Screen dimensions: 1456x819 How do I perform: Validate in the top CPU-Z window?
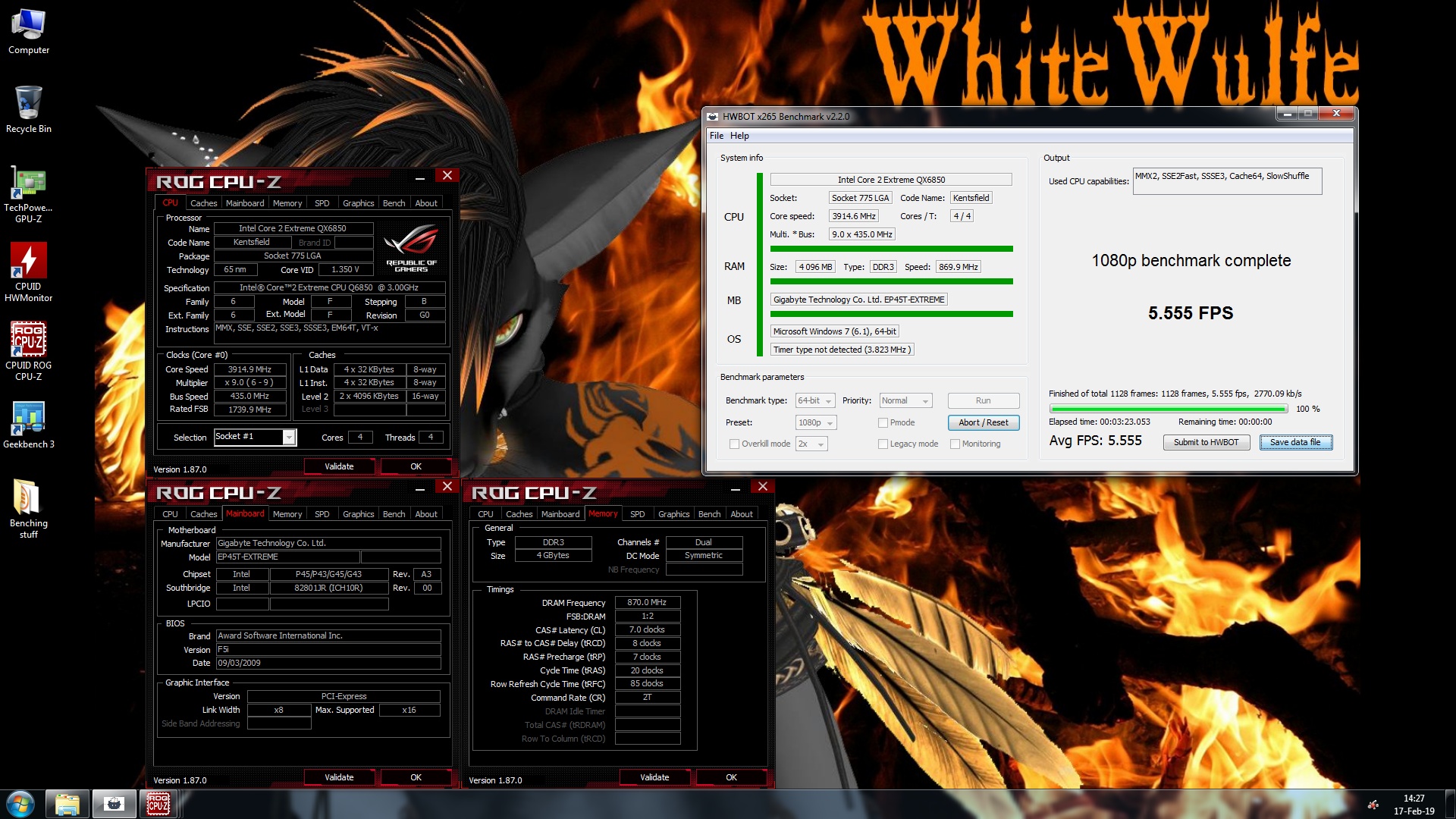339,466
